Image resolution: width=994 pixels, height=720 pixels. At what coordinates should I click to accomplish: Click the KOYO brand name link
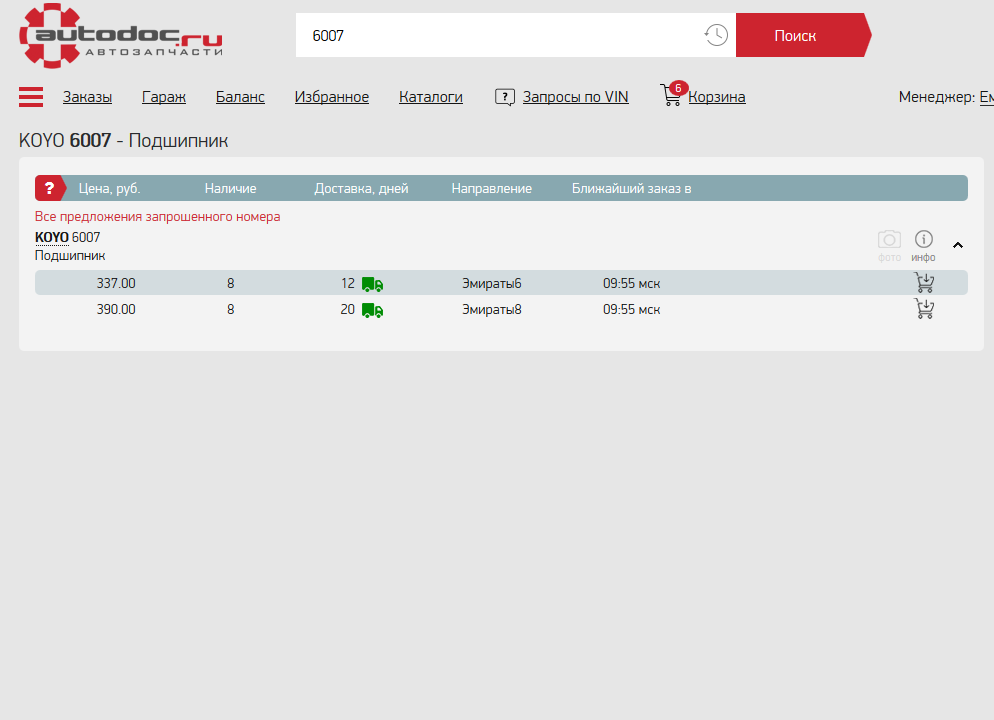(x=52, y=237)
